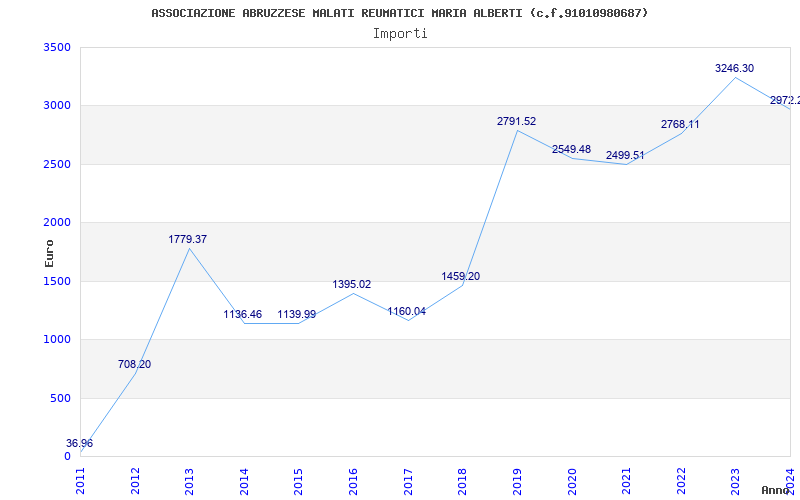Viewport: 800px width, 500px height.
Task: Click the 3246.30 maximum value label
Action: coord(734,68)
